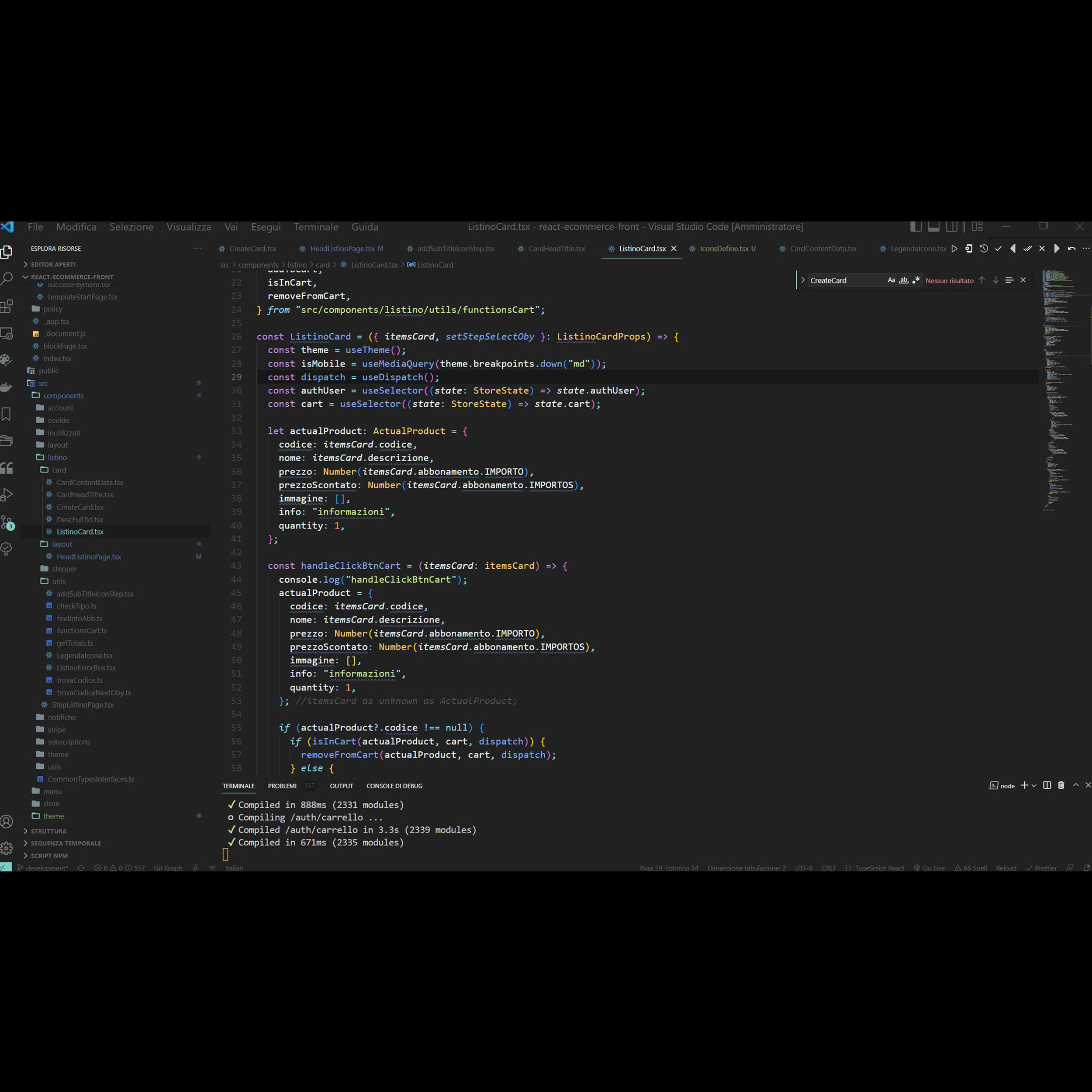
Task: Click synchronize changes icon in status bar
Action: [x=81, y=868]
